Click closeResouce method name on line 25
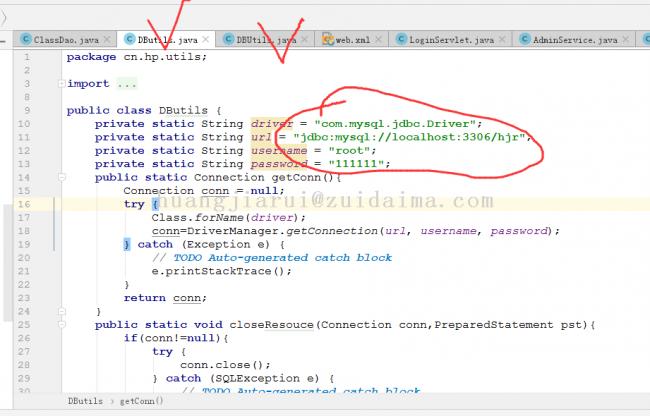The image size is (650, 416). [272, 325]
